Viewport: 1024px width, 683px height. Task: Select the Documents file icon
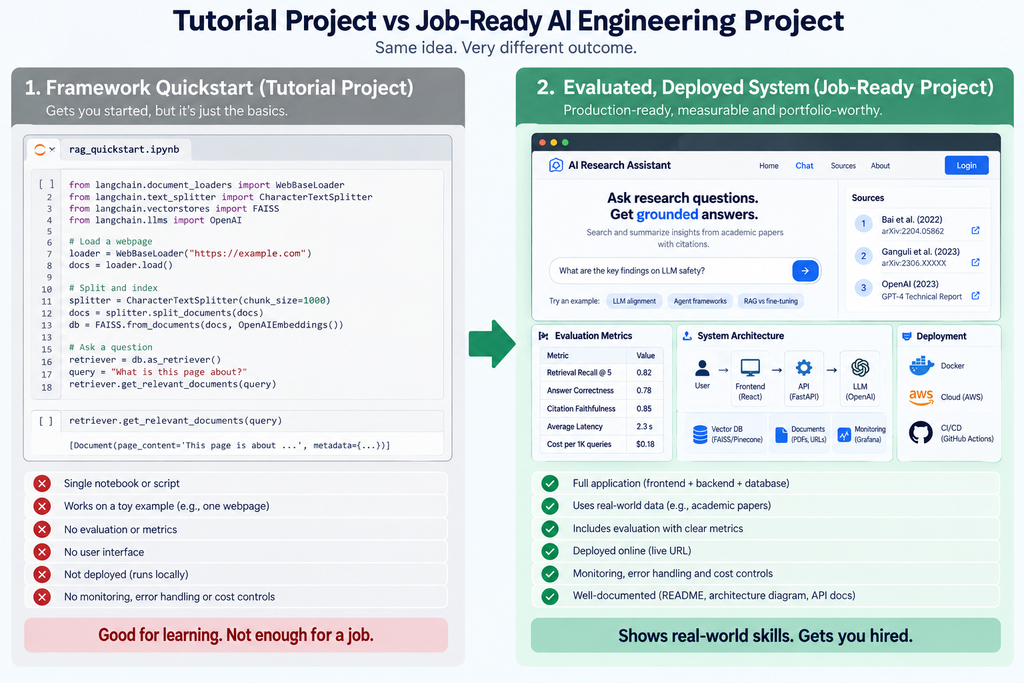point(781,435)
